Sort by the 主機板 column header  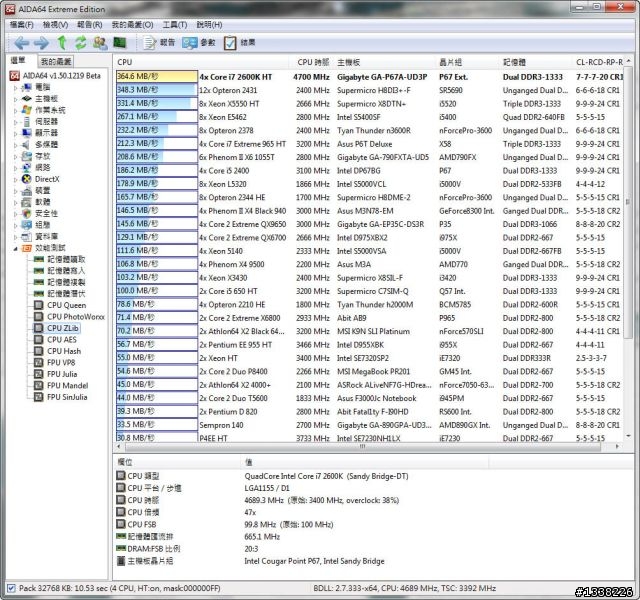pos(385,62)
